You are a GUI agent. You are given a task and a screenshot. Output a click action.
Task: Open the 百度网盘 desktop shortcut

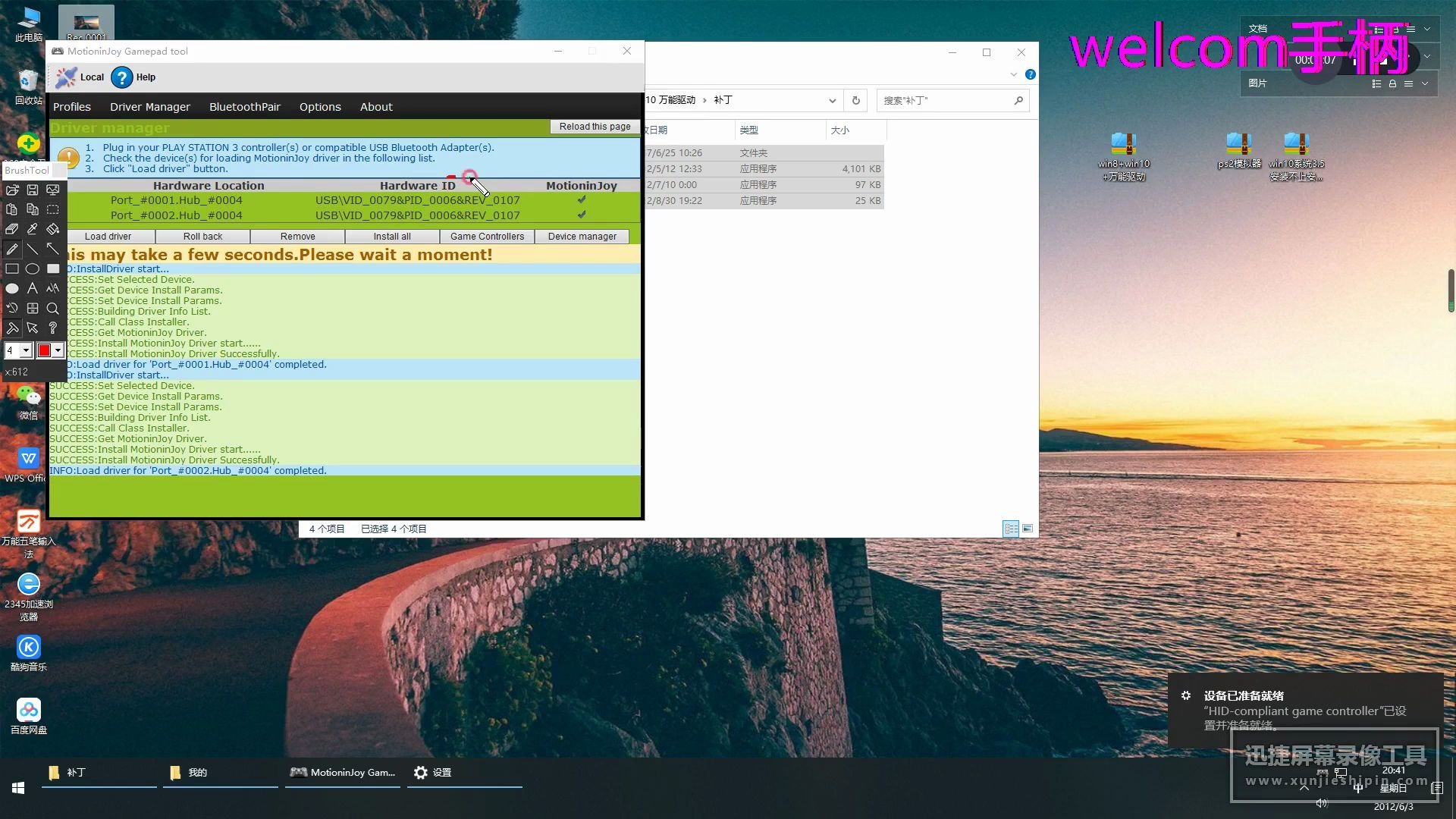pos(29,716)
